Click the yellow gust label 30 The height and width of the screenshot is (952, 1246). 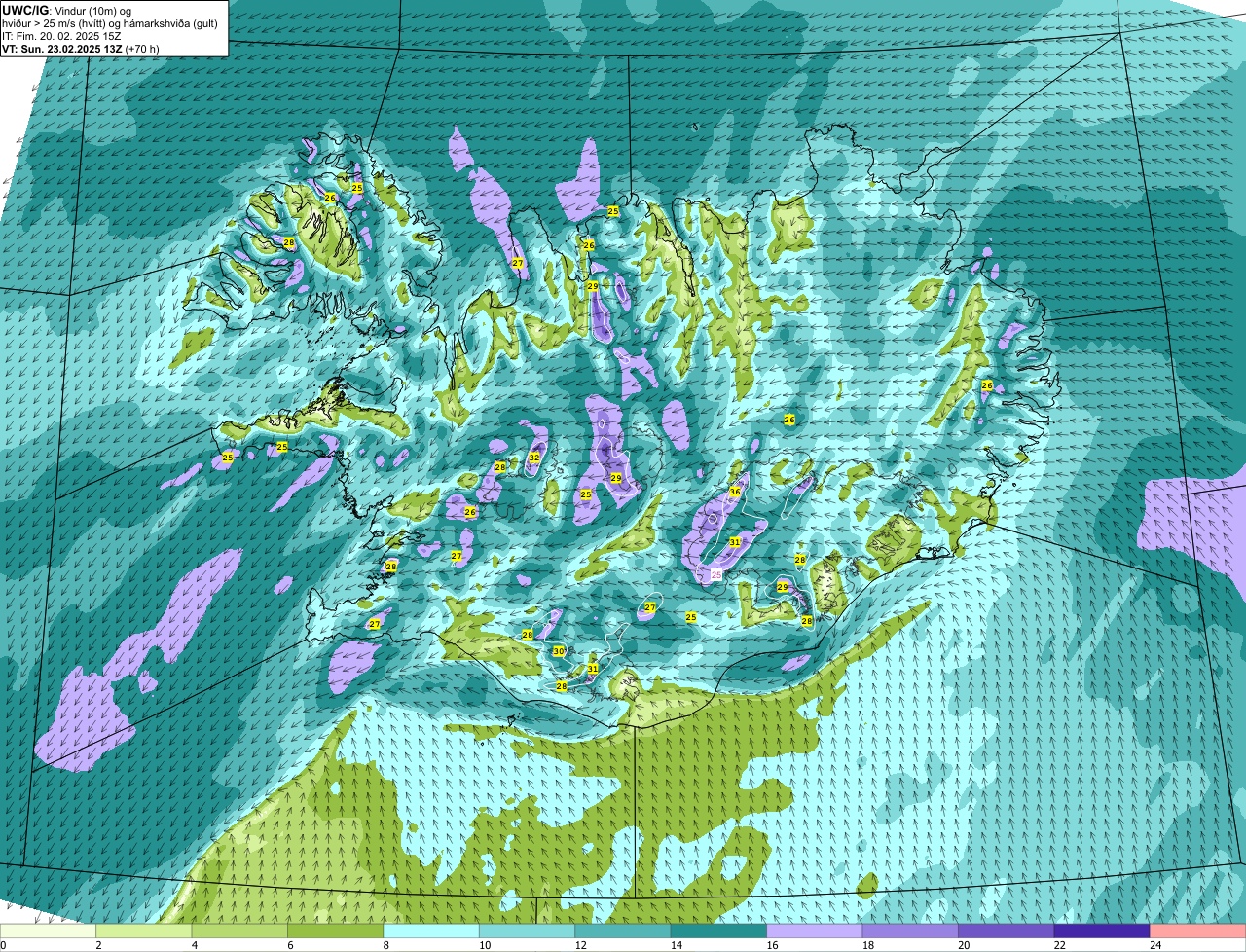tap(559, 651)
